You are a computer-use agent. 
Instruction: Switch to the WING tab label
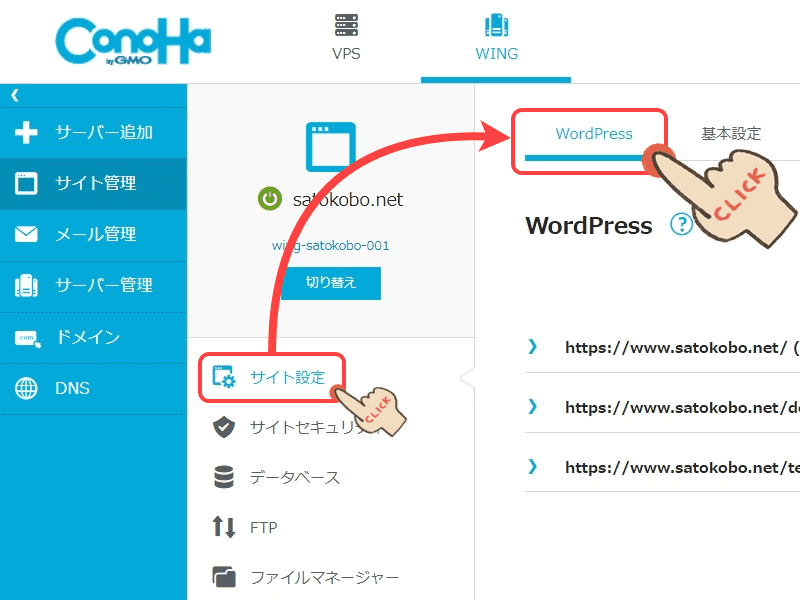[x=496, y=54]
